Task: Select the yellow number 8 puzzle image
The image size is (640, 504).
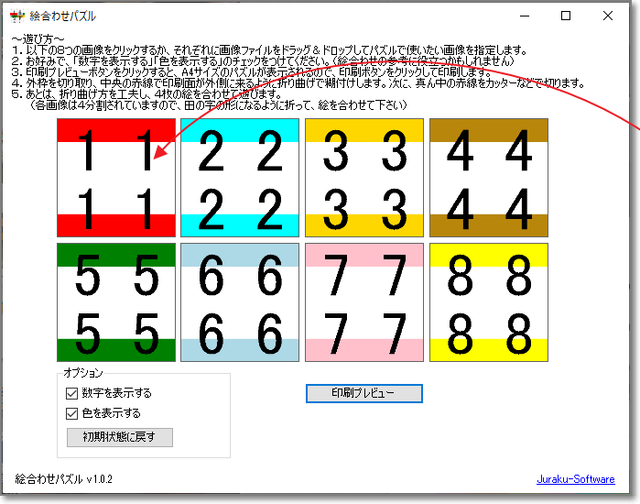Action: point(489,303)
